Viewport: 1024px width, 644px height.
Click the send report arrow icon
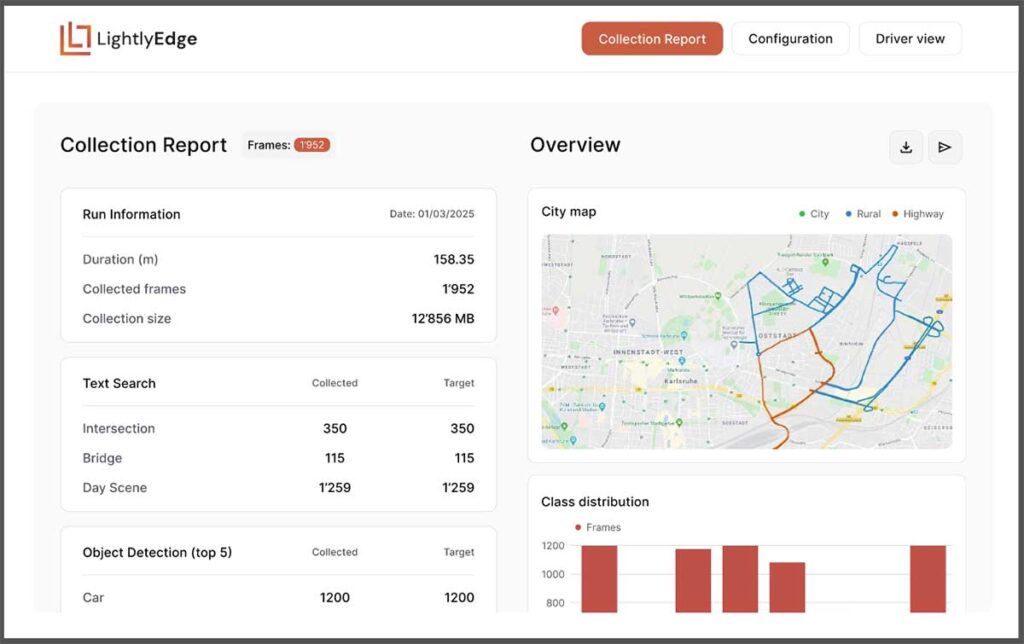pyautogui.click(x=944, y=147)
